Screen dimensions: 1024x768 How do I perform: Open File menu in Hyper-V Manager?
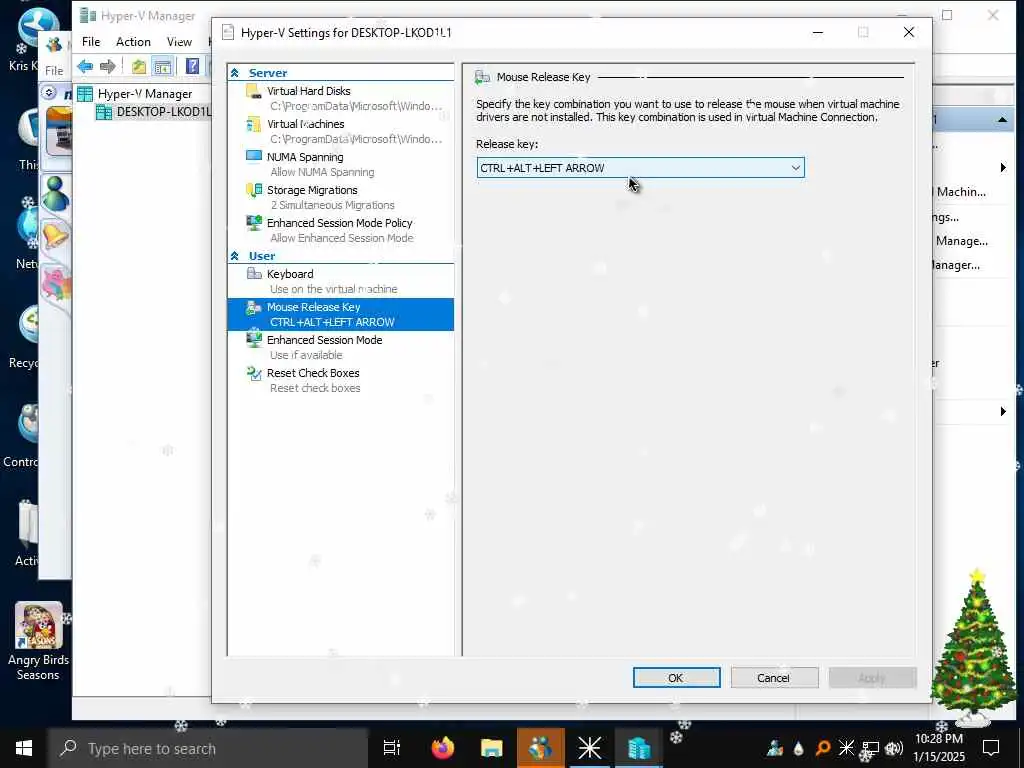click(x=91, y=42)
